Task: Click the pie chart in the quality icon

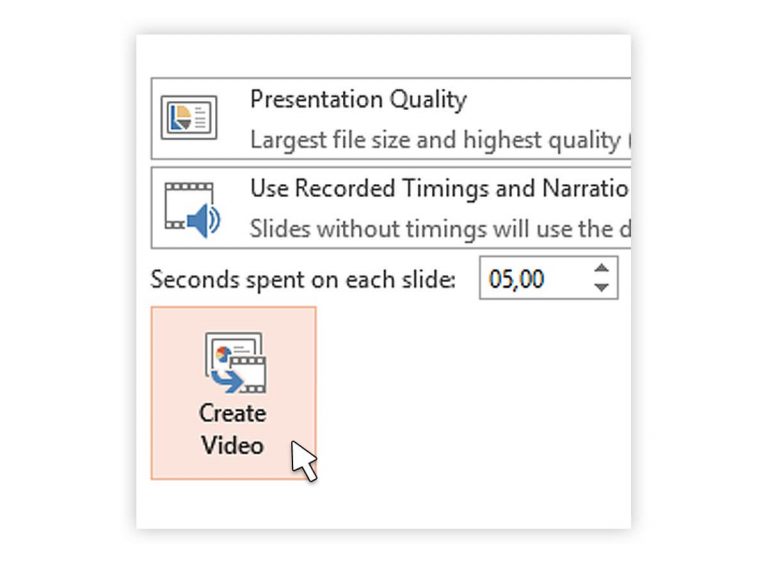Action: (x=184, y=118)
